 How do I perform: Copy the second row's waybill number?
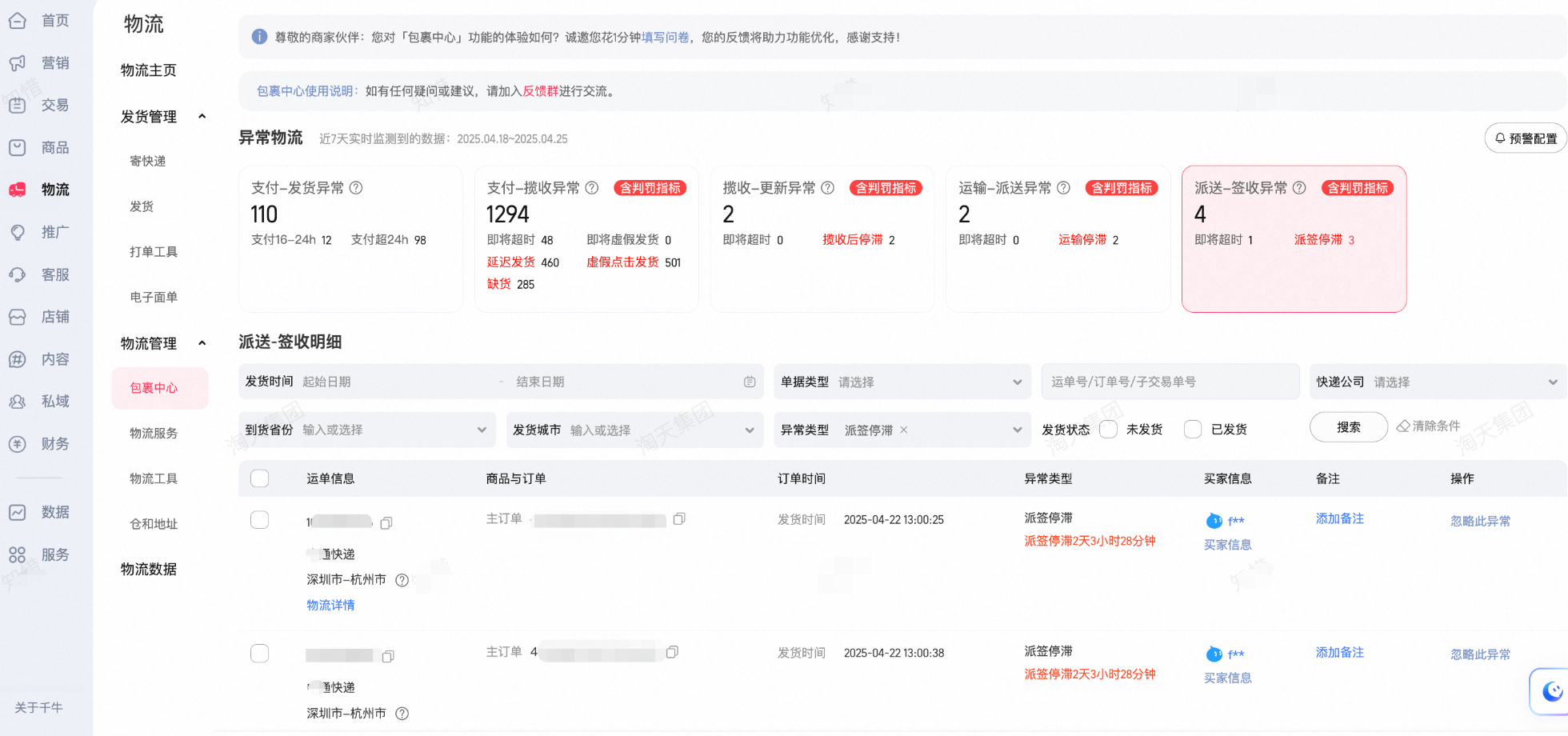[x=388, y=657]
